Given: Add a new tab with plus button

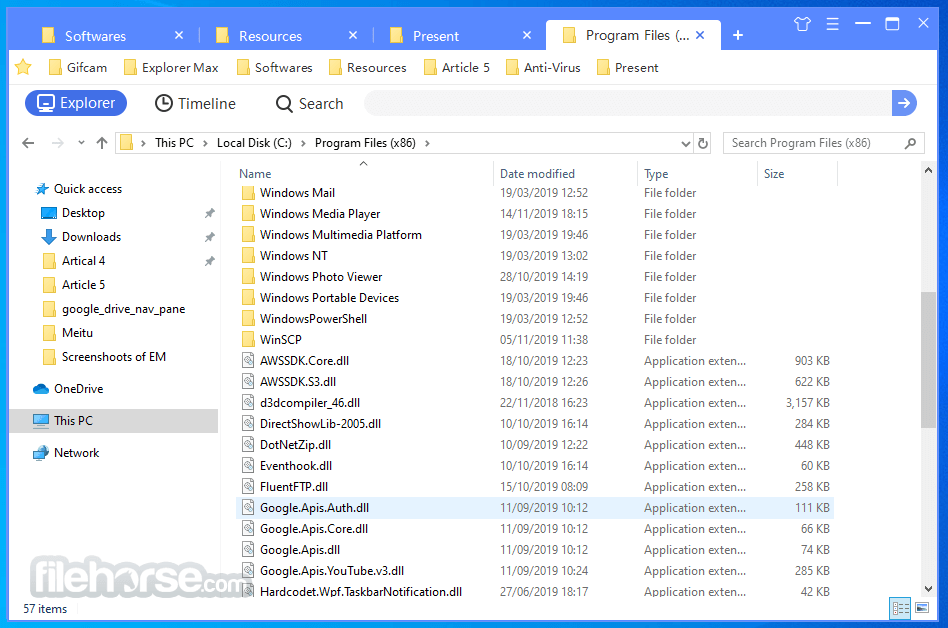Looking at the screenshot, I should click(x=738, y=36).
